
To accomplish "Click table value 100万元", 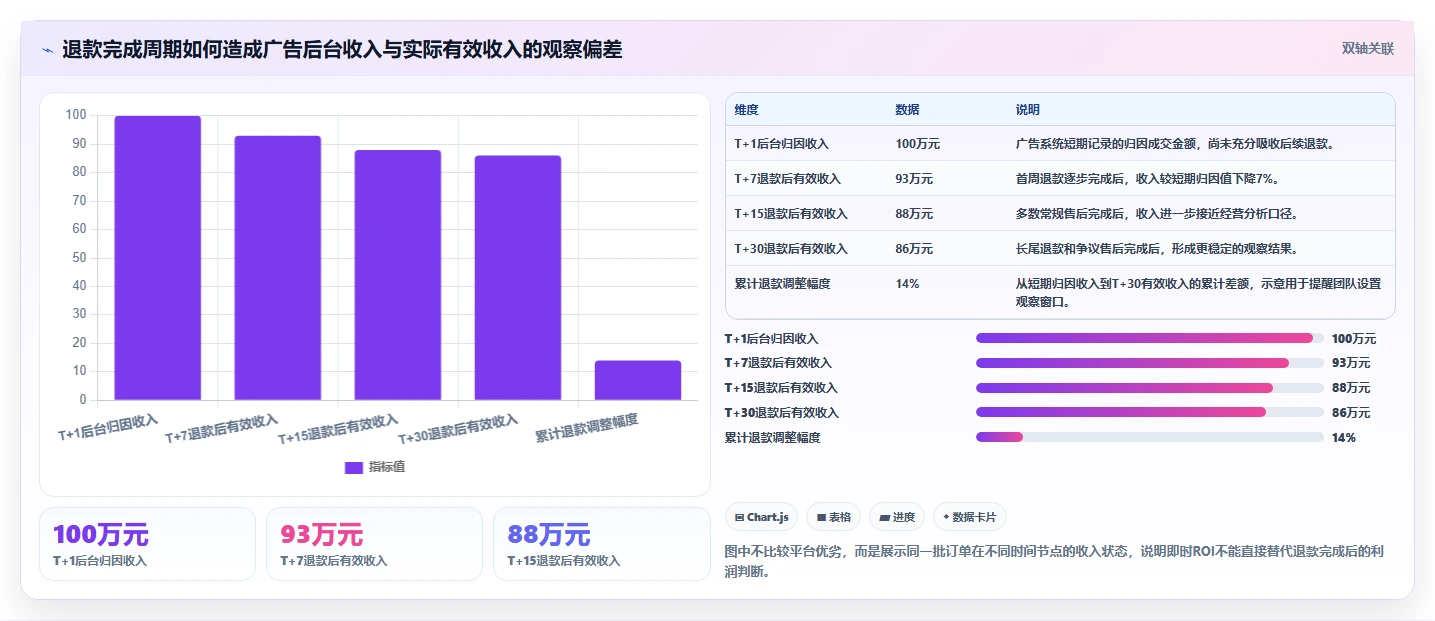I will 918,144.
